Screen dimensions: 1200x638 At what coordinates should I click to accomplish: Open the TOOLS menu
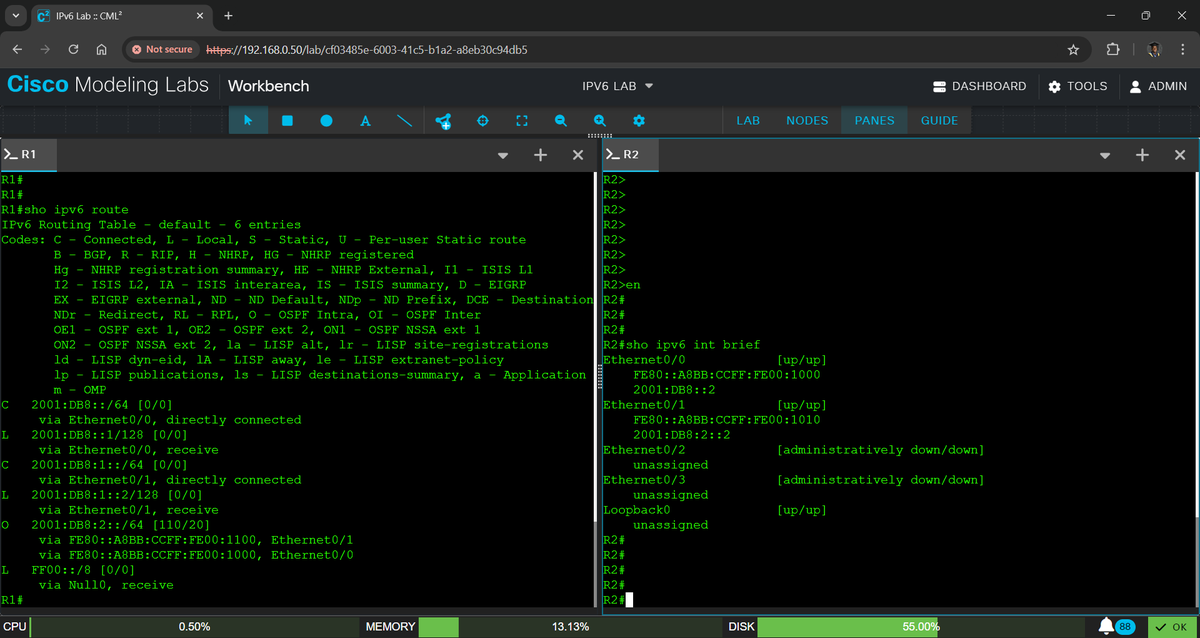1078,86
